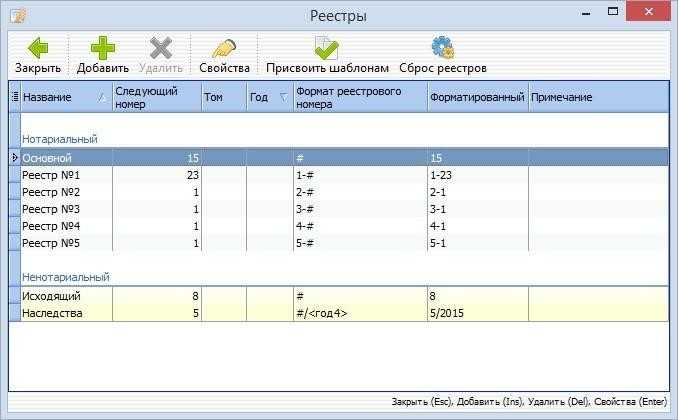Select the Реестр №3 row
Screen dimensions: 678x420
(344, 209)
